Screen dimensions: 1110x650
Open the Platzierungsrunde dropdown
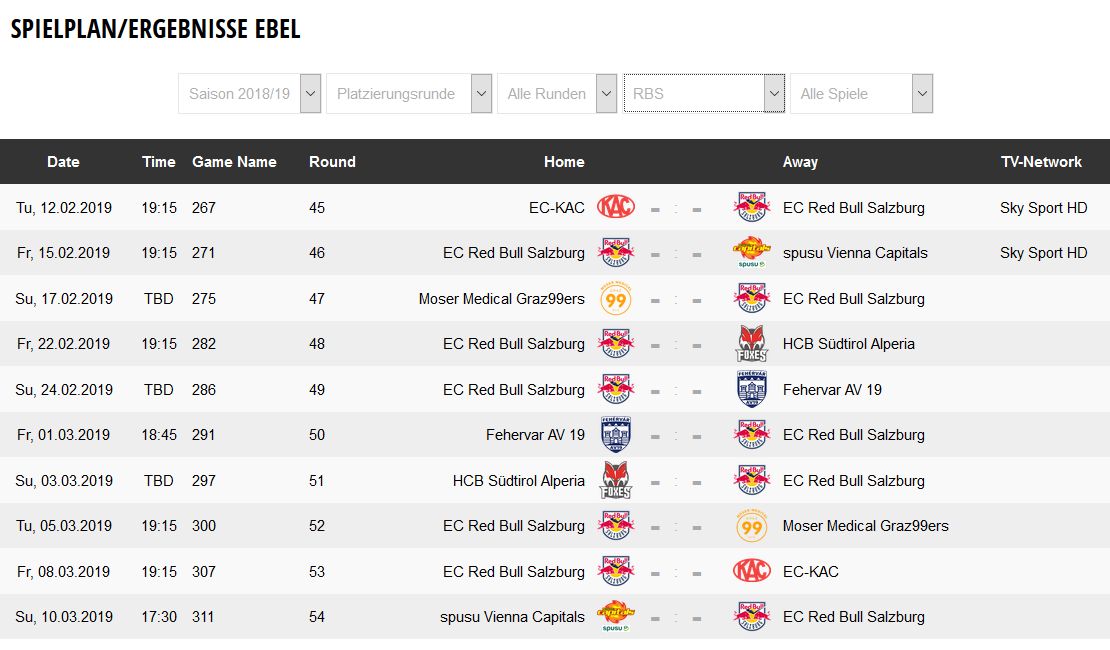[x=409, y=94]
